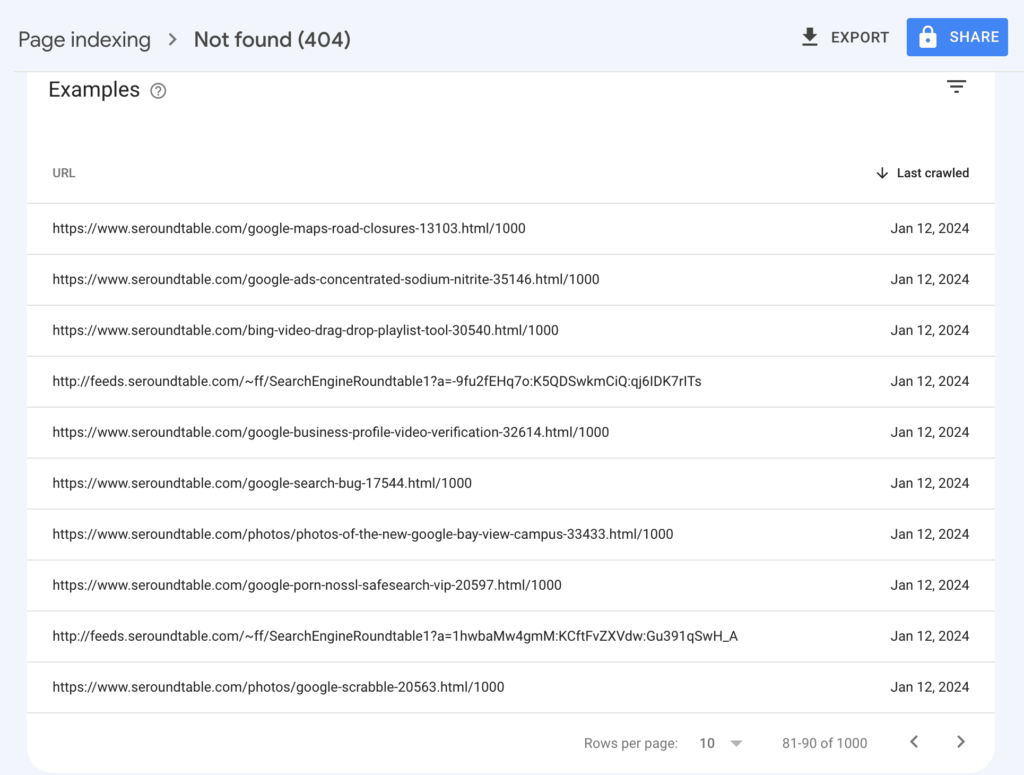Click the Not found (404) breadcrumb
Image resolution: width=1024 pixels, height=775 pixels.
272,40
